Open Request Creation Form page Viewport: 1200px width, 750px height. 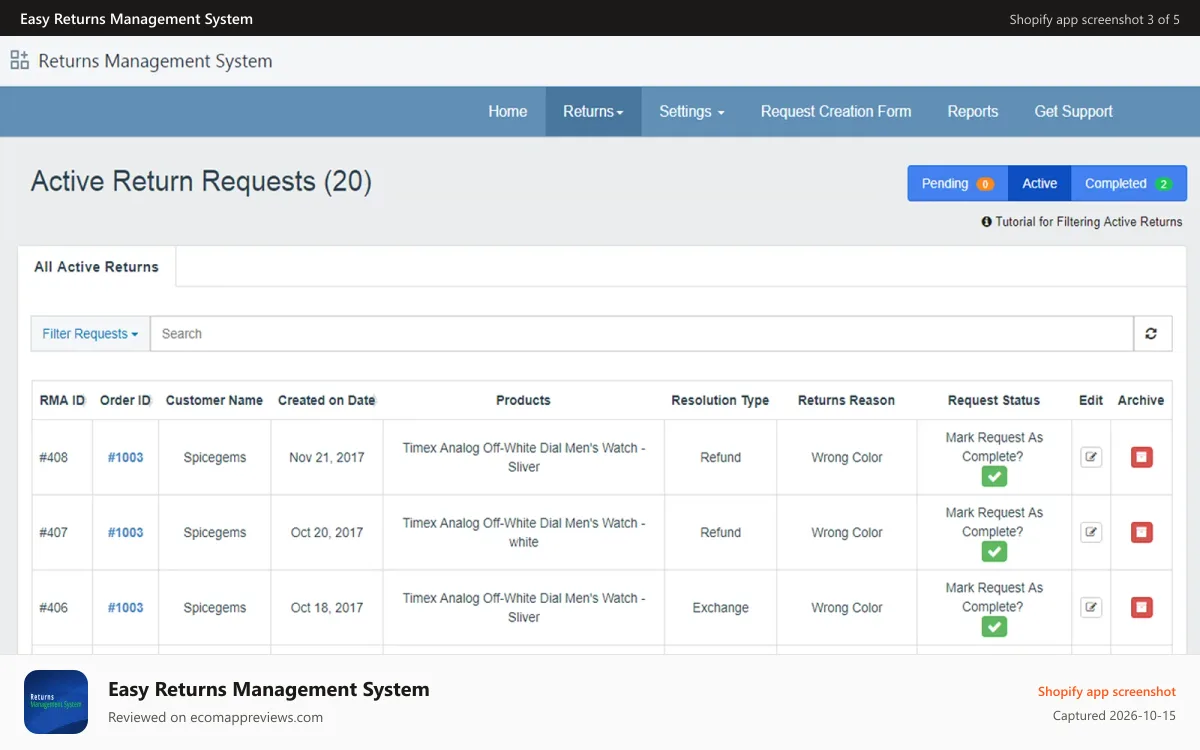pyautogui.click(x=836, y=111)
